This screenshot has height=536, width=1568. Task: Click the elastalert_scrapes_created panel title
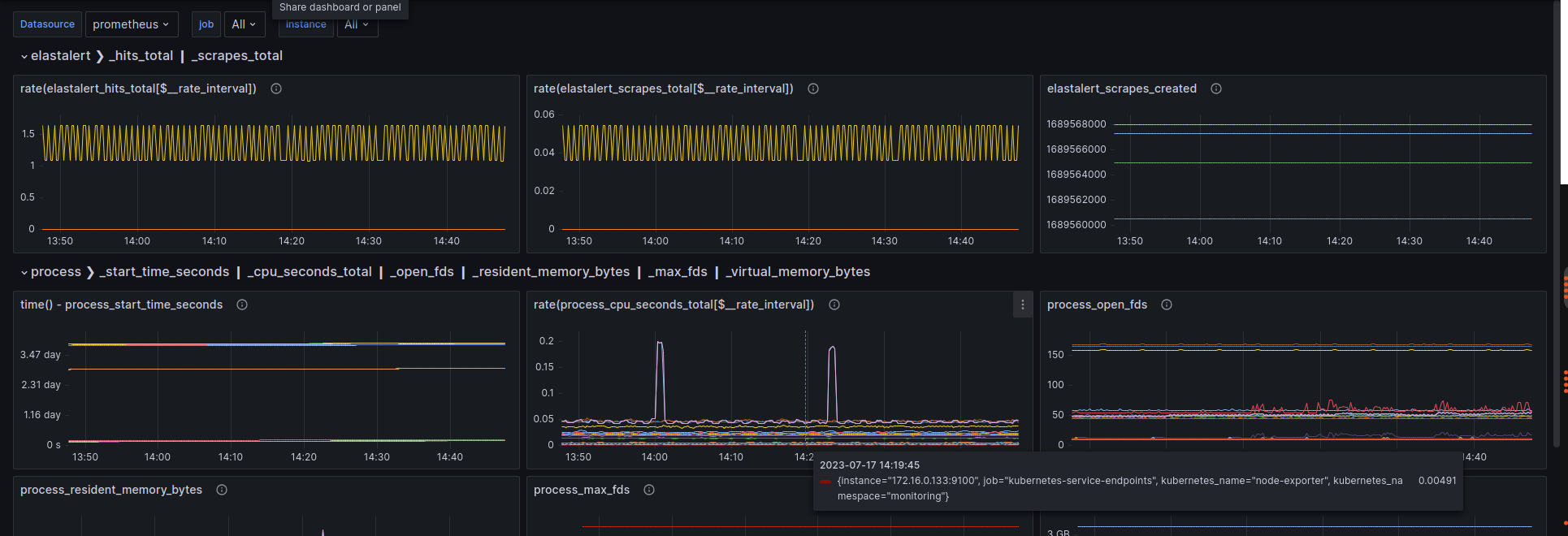click(x=1121, y=89)
